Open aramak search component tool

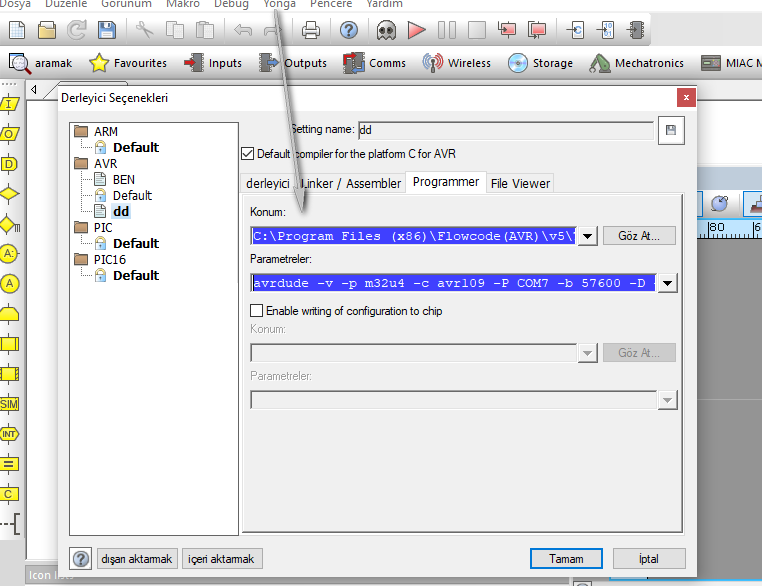pyautogui.click(x=41, y=63)
